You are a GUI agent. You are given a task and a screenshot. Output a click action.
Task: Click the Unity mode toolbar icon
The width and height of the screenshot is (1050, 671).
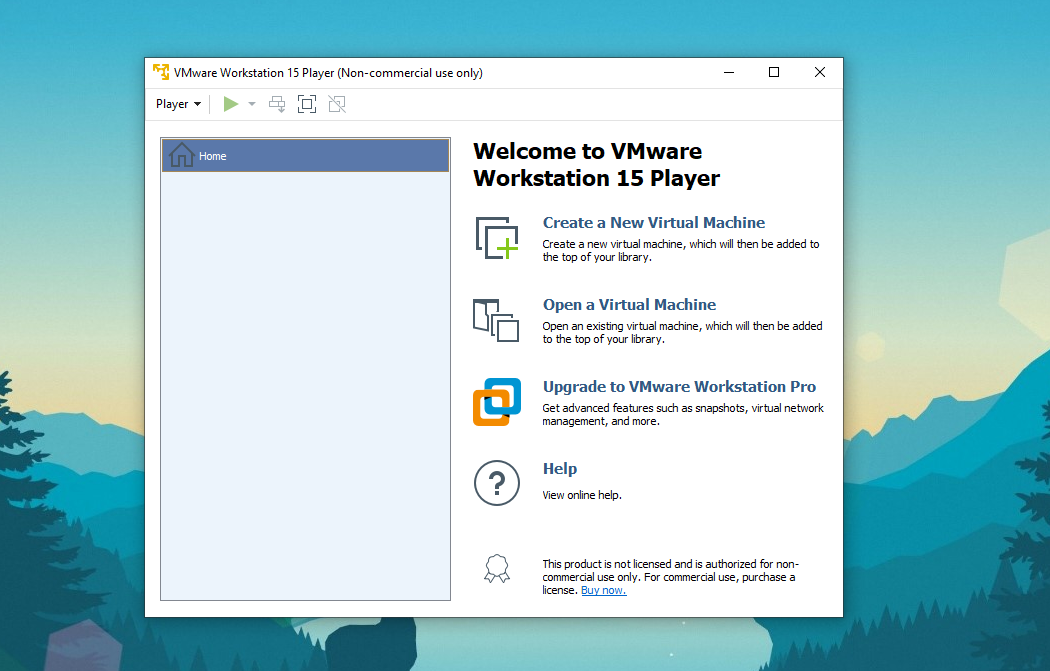(337, 104)
